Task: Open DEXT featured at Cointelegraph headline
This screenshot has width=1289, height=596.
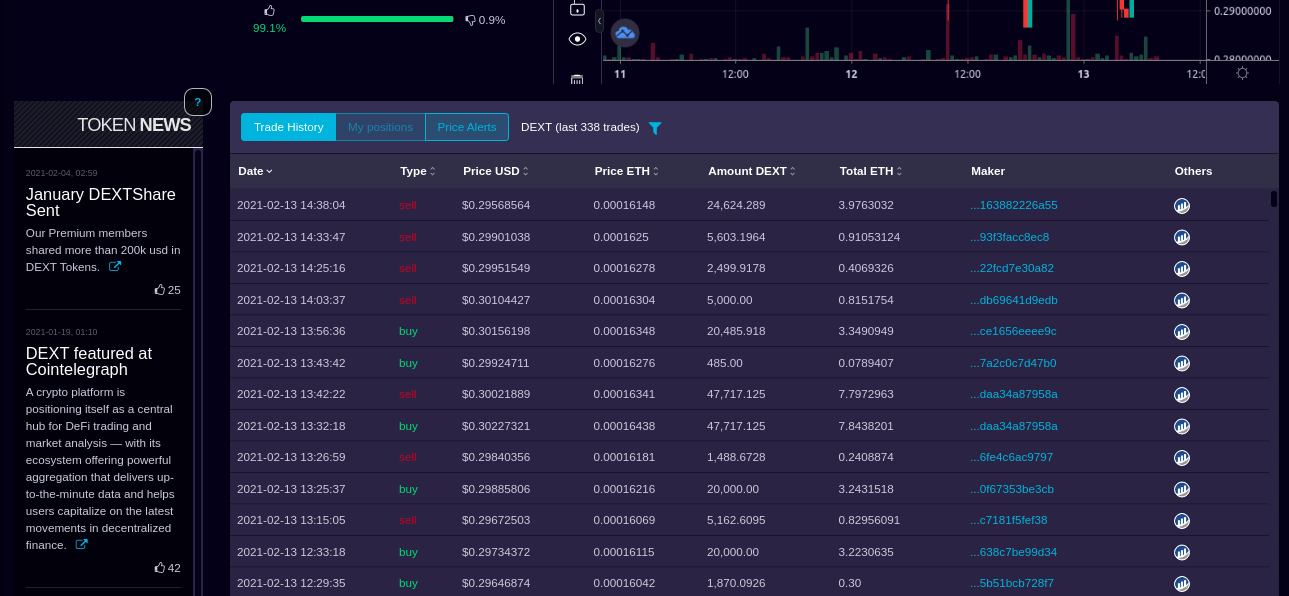Action: pos(89,361)
